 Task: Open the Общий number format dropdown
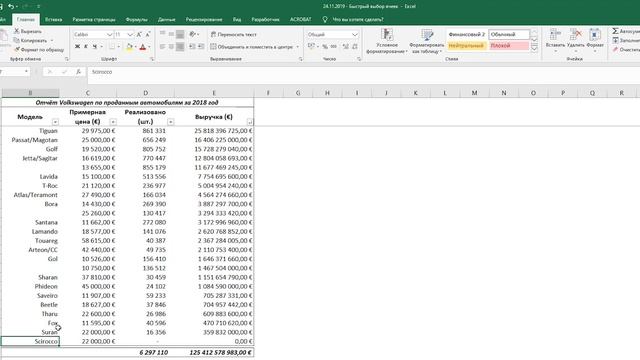(x=354, y=35)
